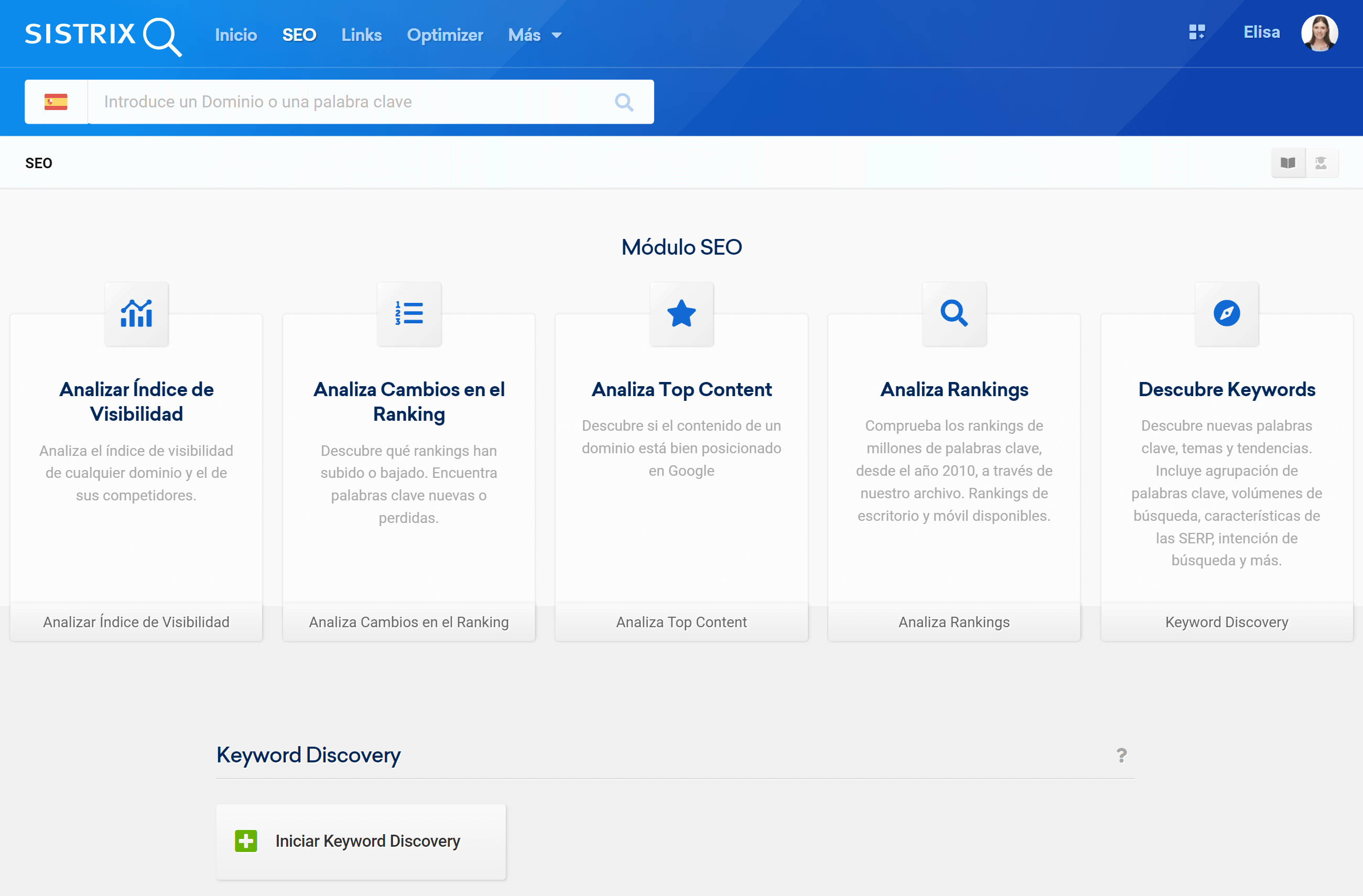Open the Spain flag country selector
1363x896 pixels.
click(x=56, y=102)
